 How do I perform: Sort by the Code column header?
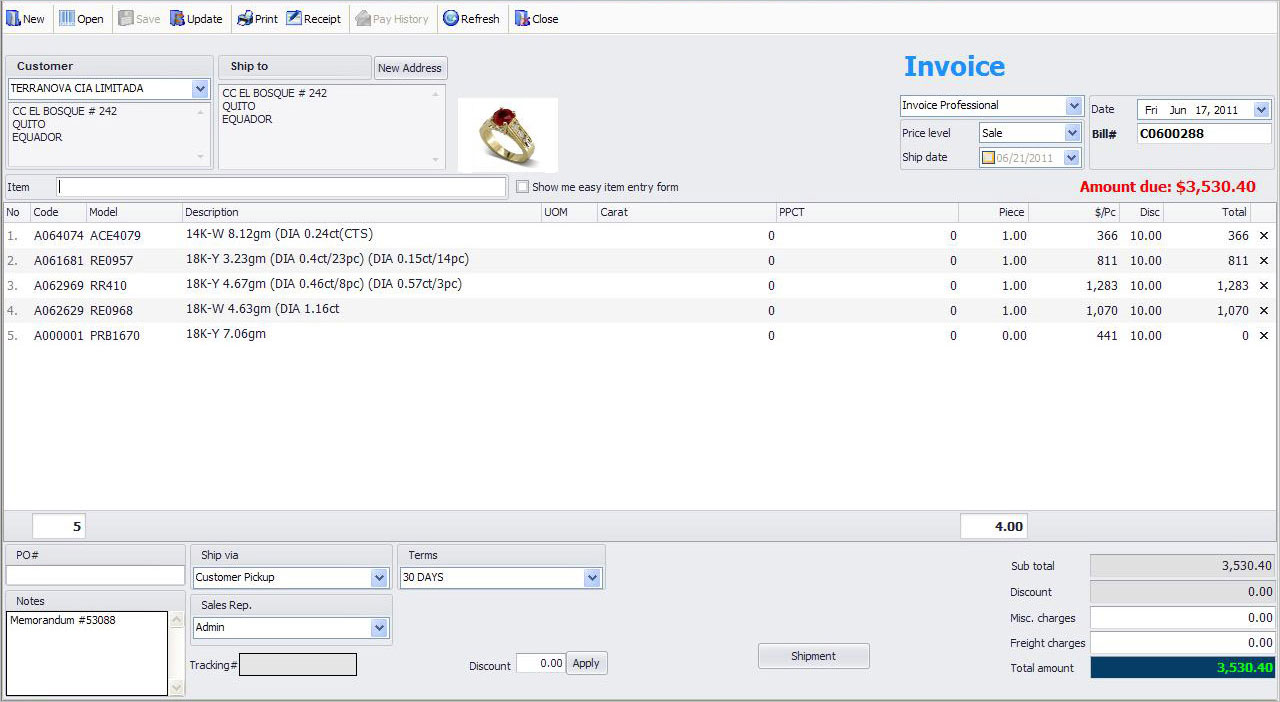tap(58, 212)
